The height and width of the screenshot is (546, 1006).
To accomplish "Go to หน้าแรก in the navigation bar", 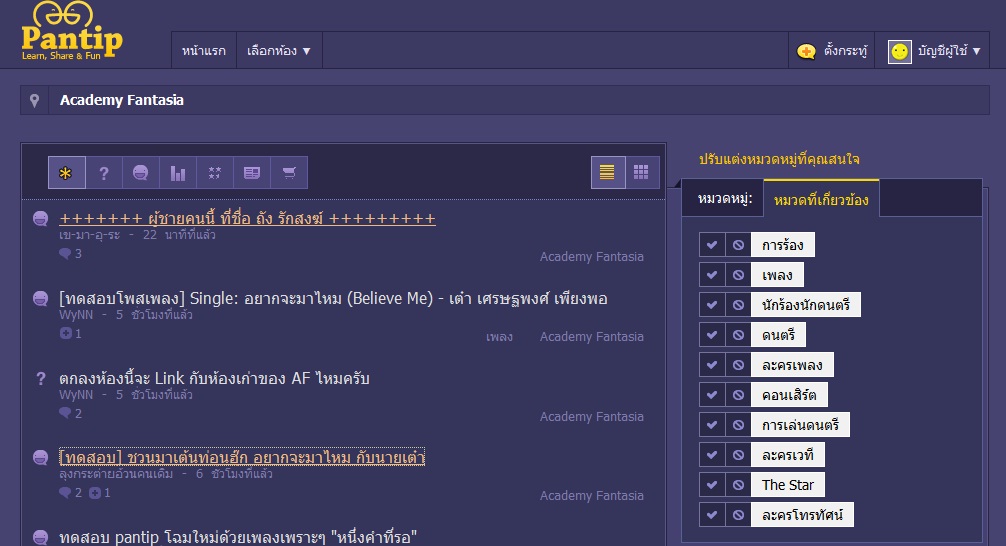I will 203,51.
